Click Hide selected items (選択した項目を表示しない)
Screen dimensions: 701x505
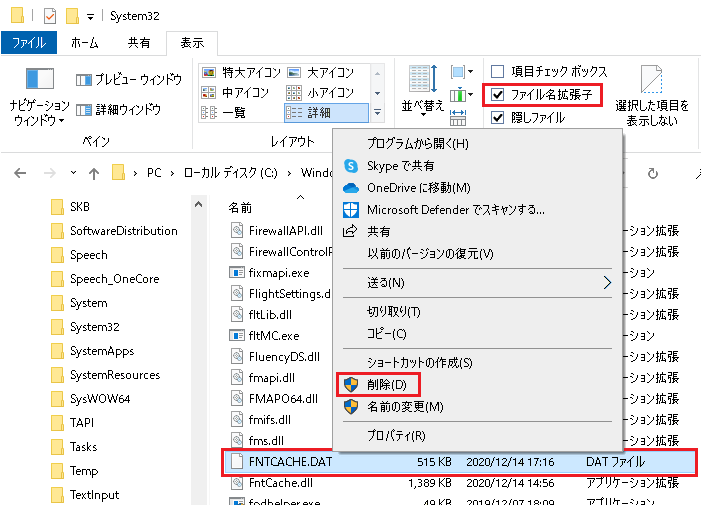(x=652, y=96)
